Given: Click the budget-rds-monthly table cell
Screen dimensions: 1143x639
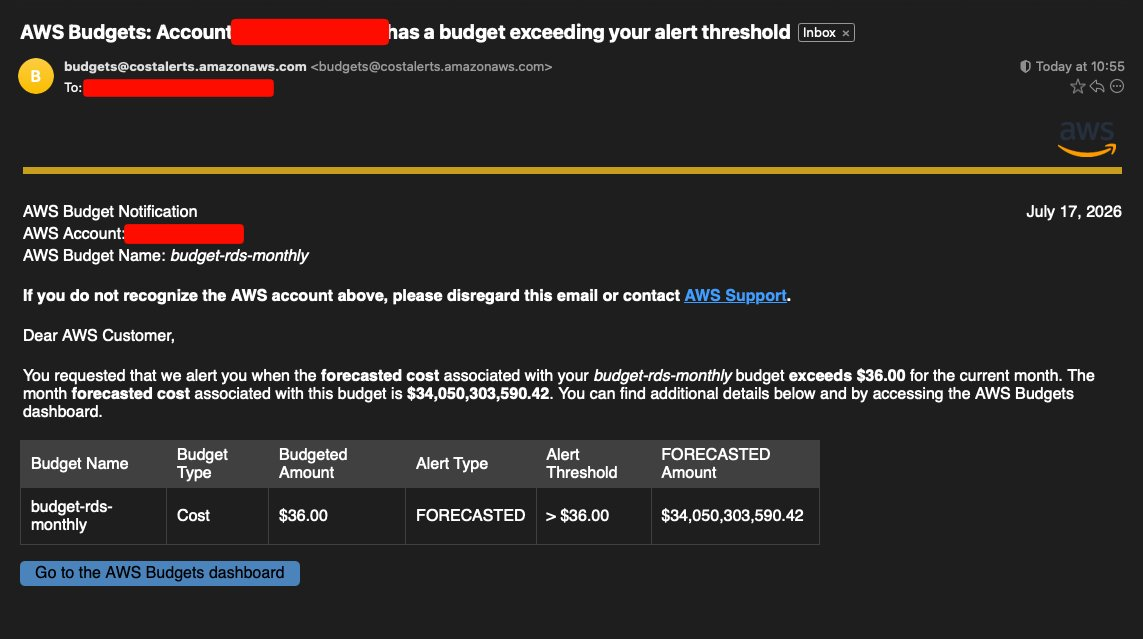Looking at the screenshot, I should pyautogui.click(x=93, y=516).
